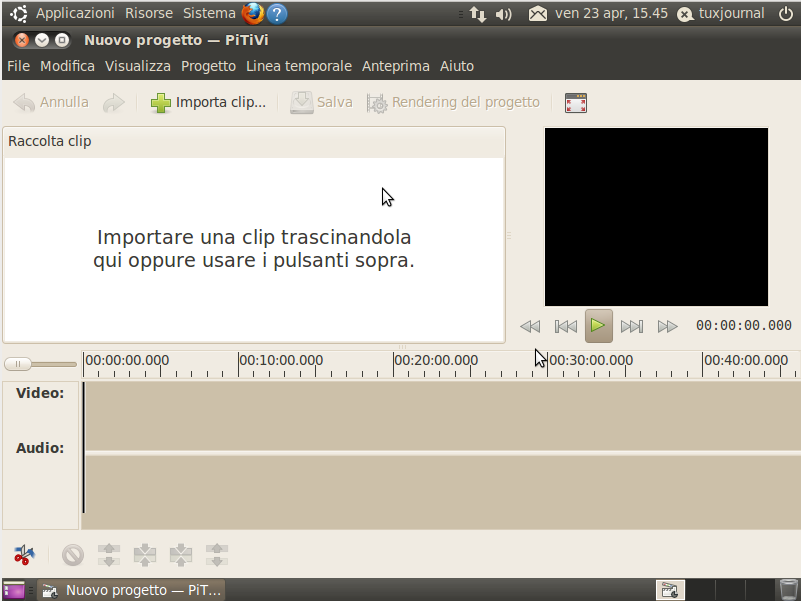The image size is (801, 601).
Task: Jump to the end of the timeline
Action: pyautogui.click(x=631, y=326)
